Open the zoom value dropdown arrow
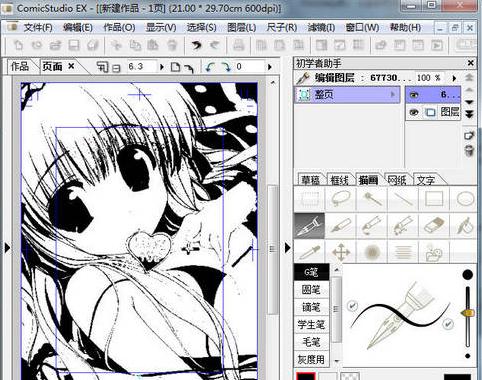The image size is (482, 380). click(162, 67)
